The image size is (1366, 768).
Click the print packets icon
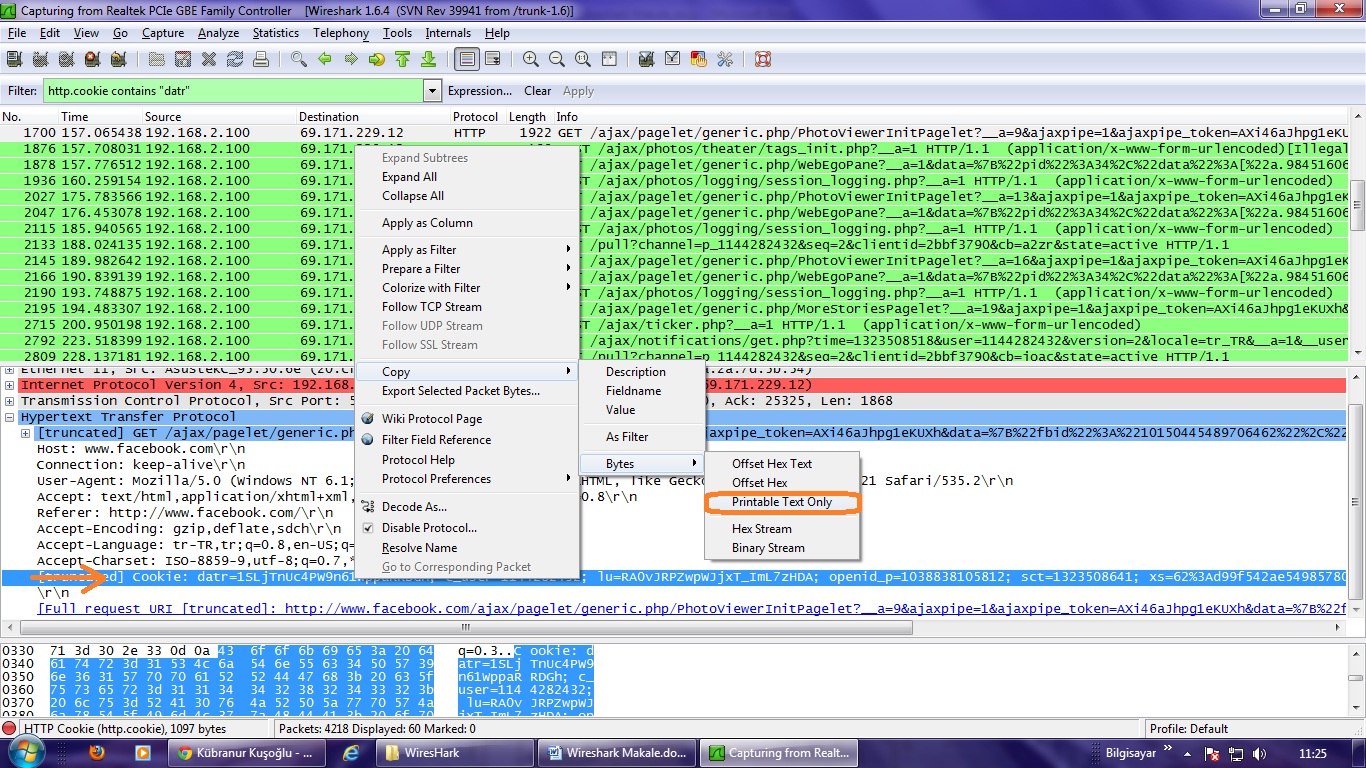(x=261, y=60)
